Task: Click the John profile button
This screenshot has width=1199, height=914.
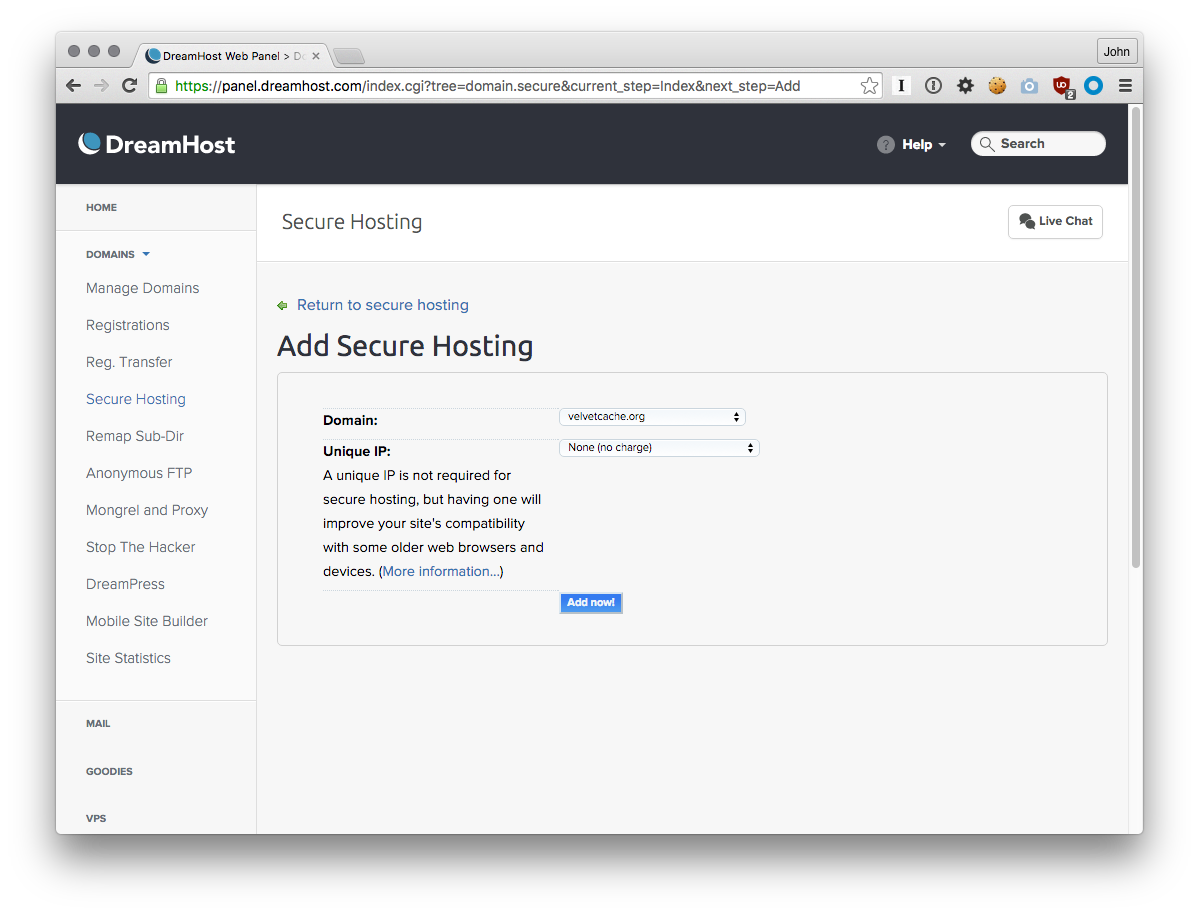Action: (1116, 51)
